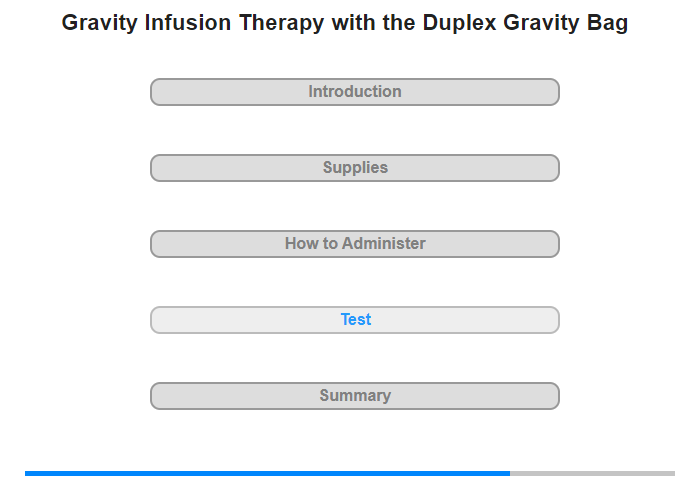
Task: Click the Summary label text
Action: click(x=355, y=396)
